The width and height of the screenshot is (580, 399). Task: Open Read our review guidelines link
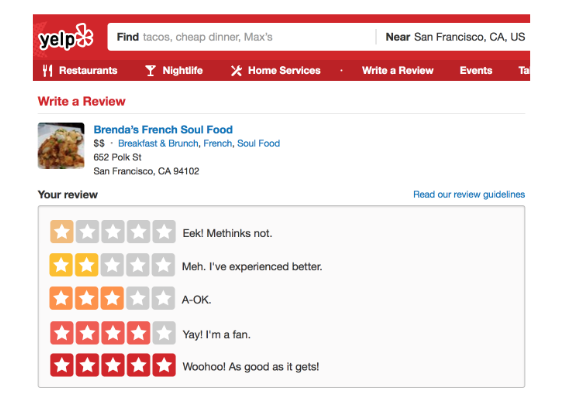[x=469, y=195]
